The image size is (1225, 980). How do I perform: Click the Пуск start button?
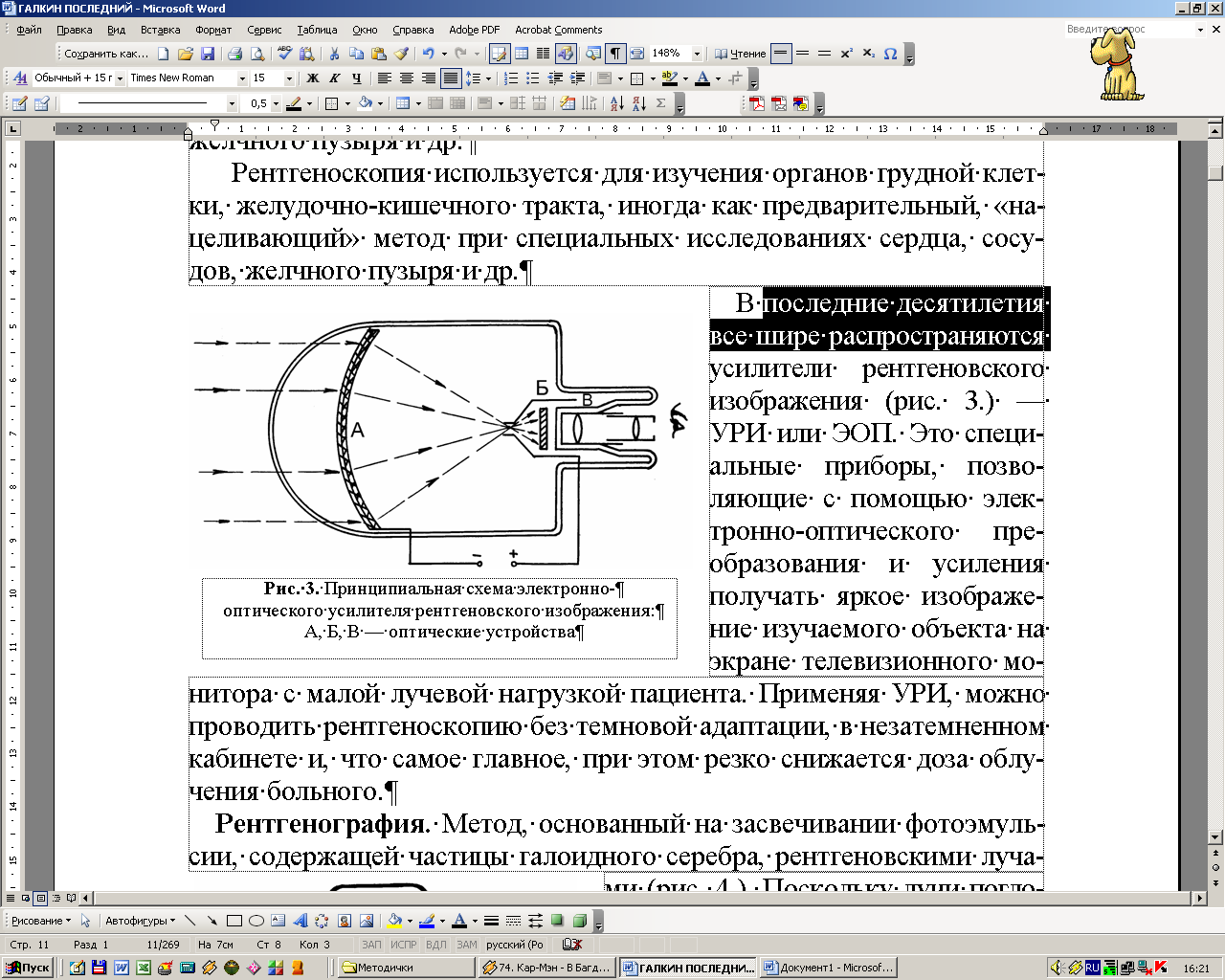click(x=27, y=968)
